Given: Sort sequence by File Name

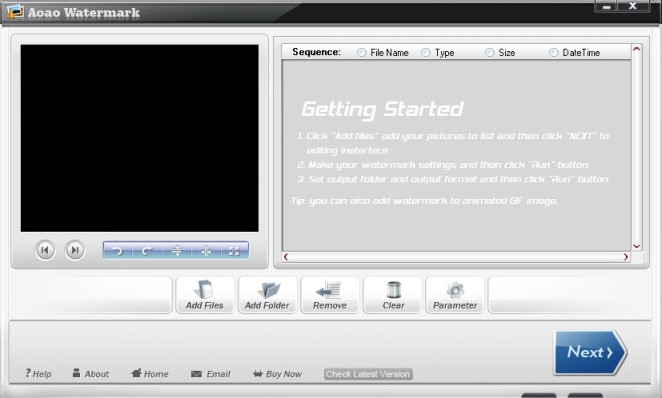Looking at the screenshot, I should [x=362, y=52].
